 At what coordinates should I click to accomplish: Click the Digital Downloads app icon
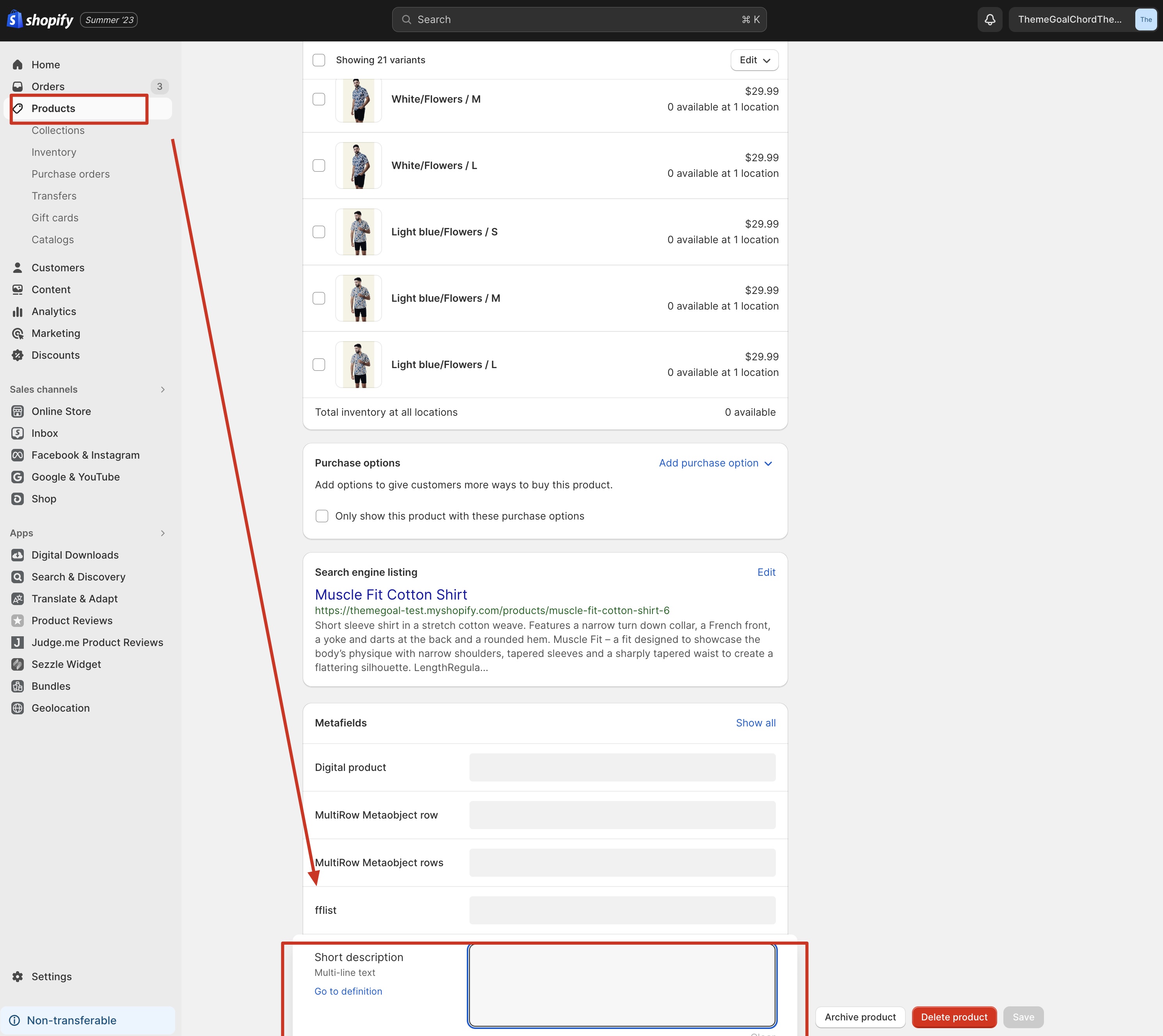pyautogui.click(x=18, y=555)
